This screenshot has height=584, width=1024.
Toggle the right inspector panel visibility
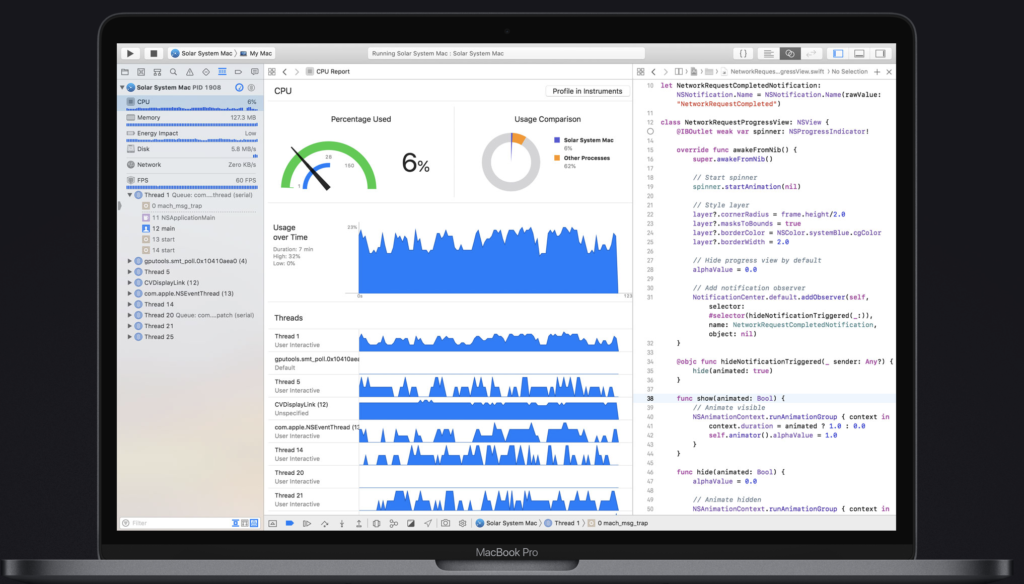[882, 53]
